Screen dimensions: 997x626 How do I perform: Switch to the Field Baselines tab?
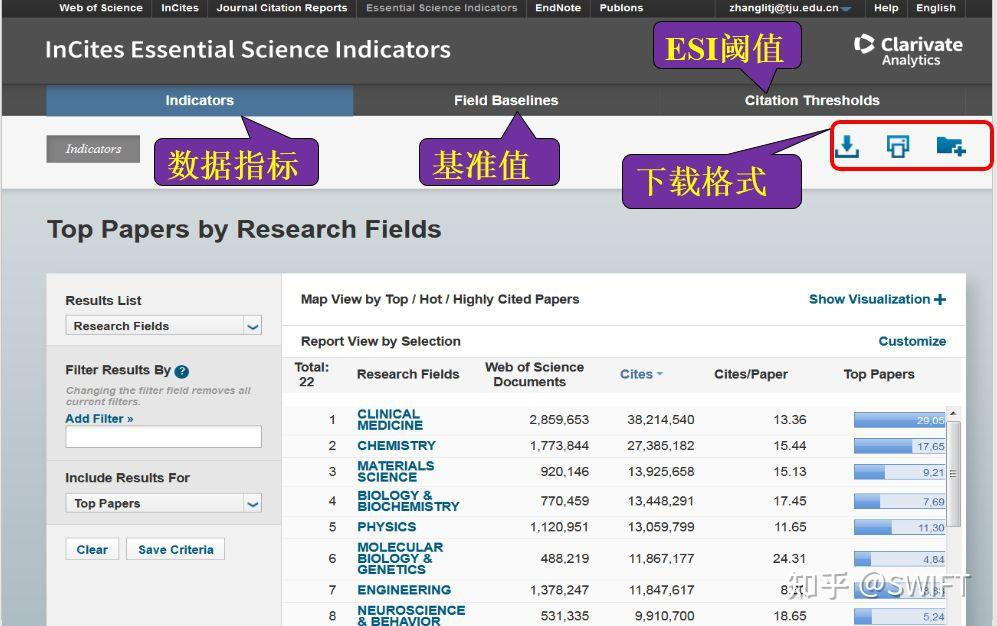(x=506, y=101)
